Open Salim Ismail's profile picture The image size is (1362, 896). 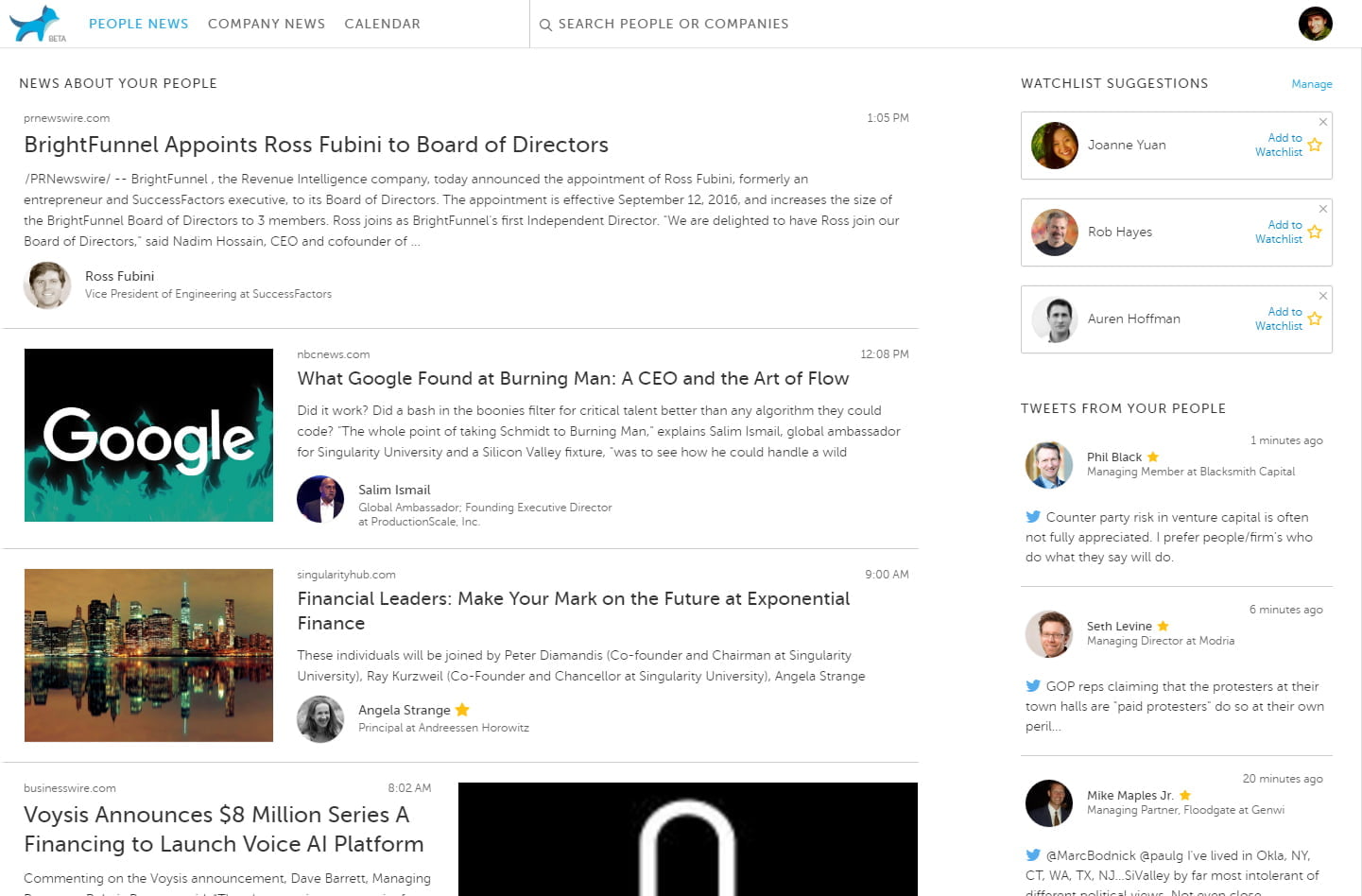(x=320, y=499)
